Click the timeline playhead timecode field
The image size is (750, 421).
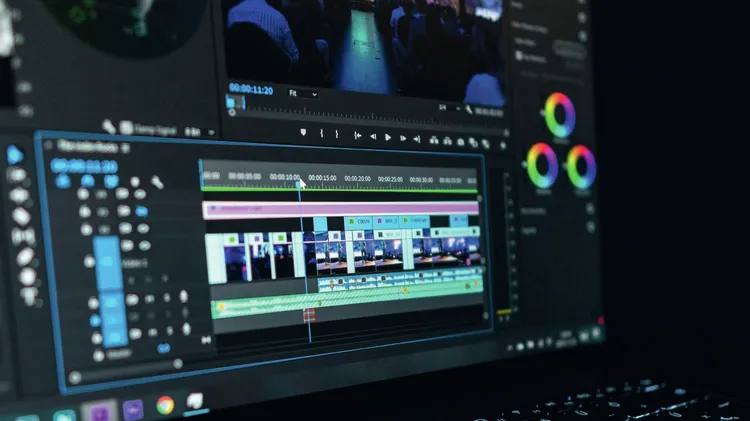click(85, 166)
